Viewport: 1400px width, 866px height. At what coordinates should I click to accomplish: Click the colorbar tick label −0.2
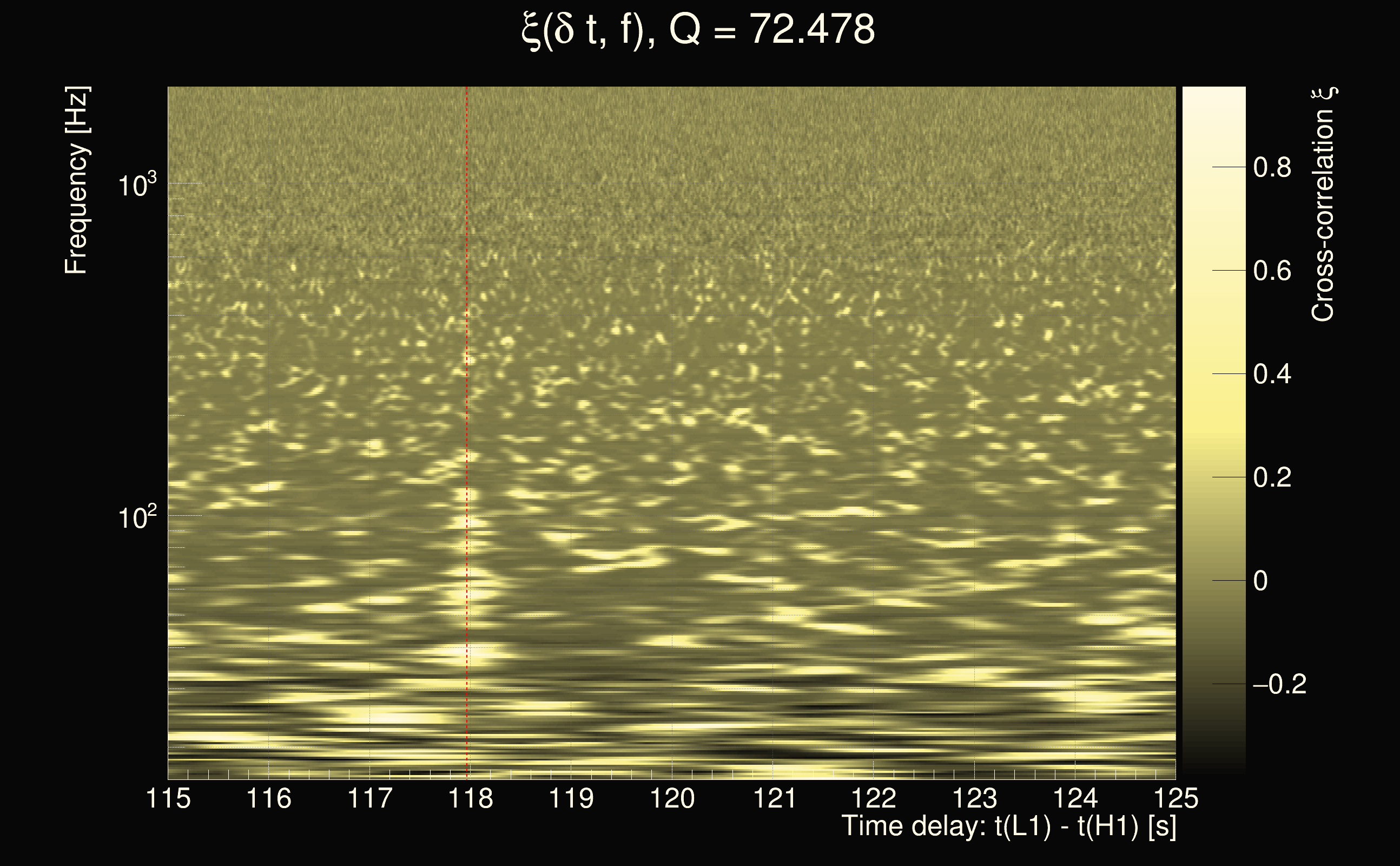click(x=1279, y=685)
